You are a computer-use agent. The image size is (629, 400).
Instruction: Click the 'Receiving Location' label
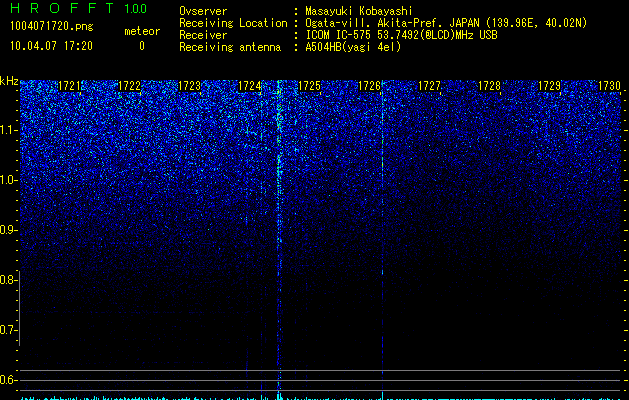point(233,23)
